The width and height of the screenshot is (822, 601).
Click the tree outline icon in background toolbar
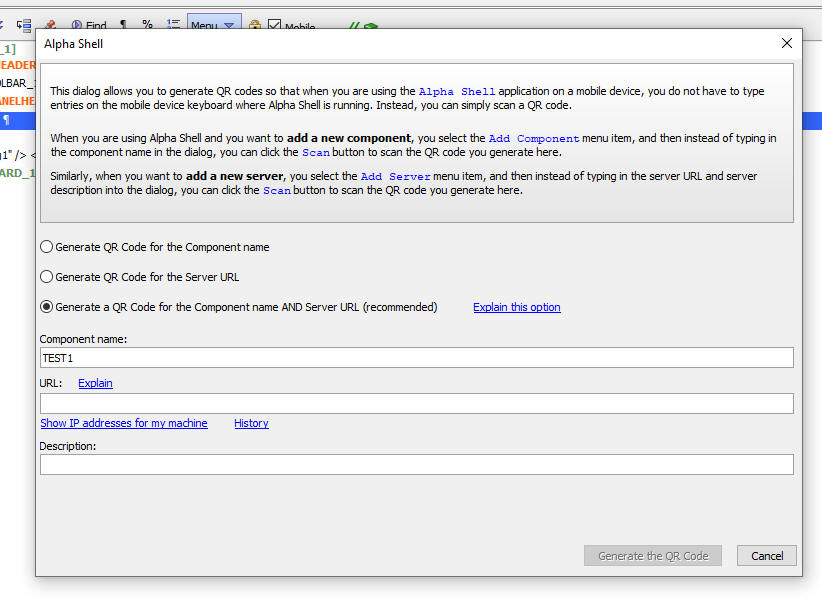click(x=24, y=25)
